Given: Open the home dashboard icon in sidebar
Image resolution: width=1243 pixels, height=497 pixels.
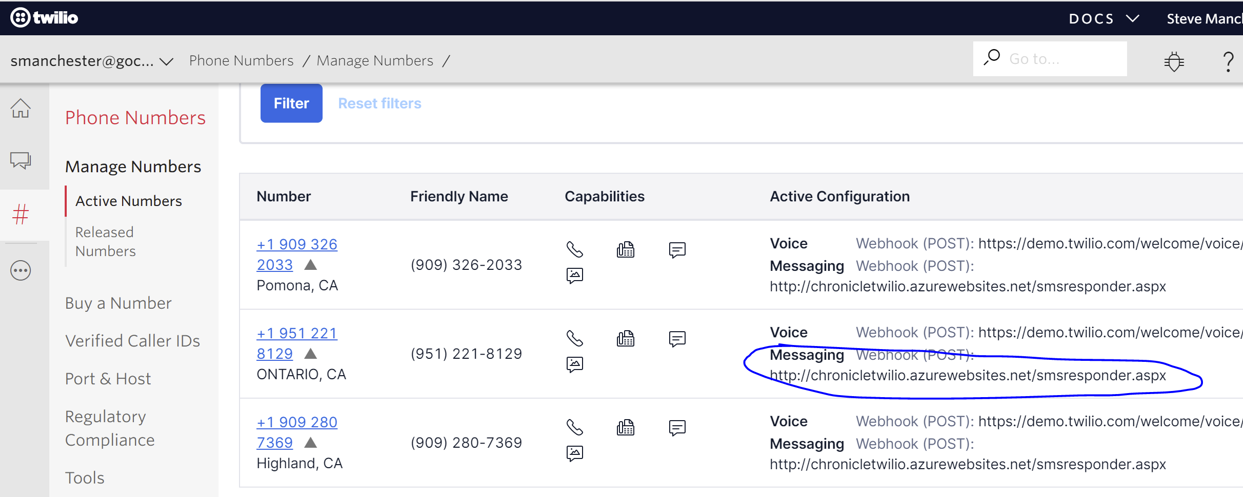Looking at the screenshot, I should coord(21,108).
